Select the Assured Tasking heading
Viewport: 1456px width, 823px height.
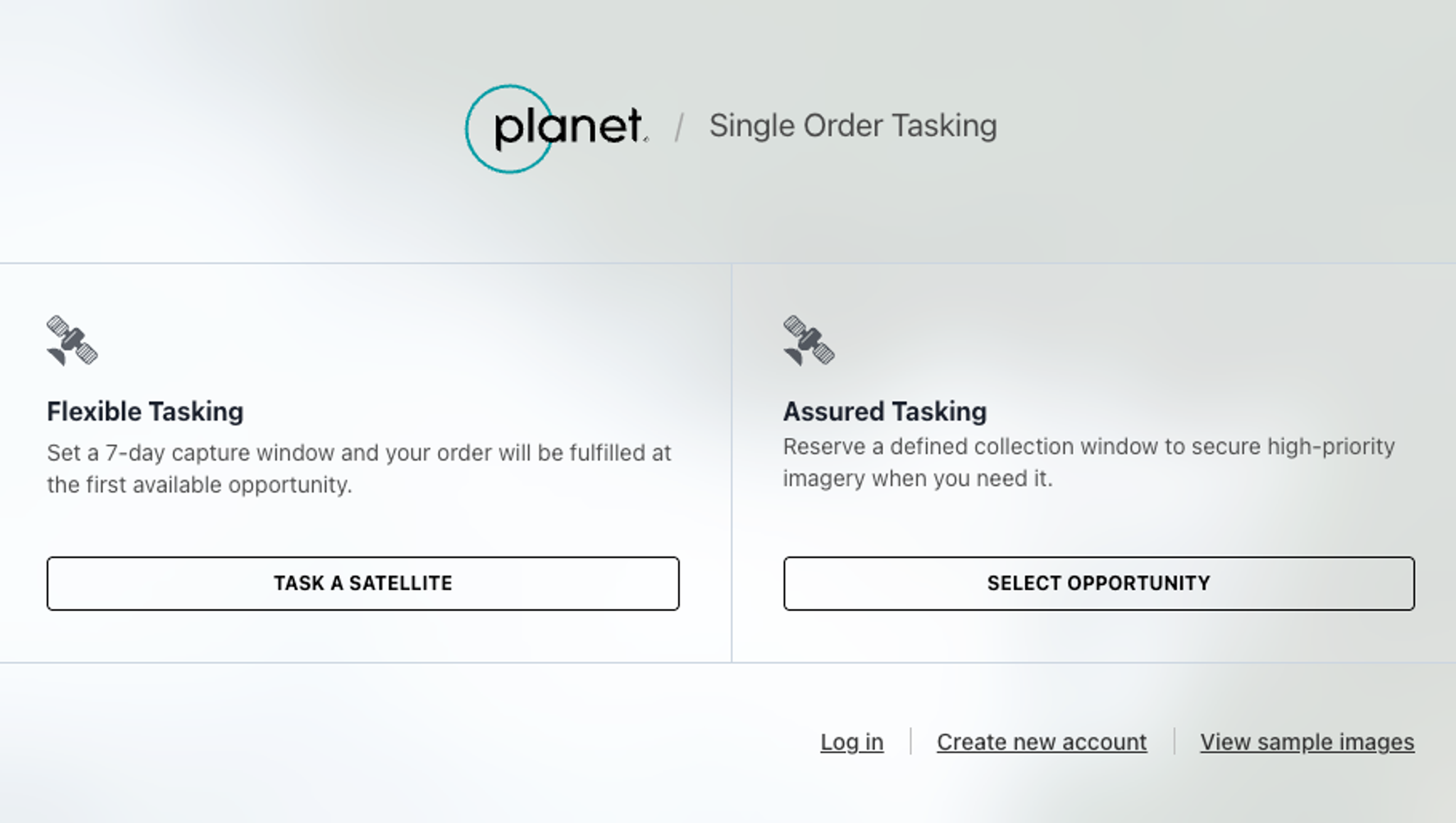tap(884, 411)
